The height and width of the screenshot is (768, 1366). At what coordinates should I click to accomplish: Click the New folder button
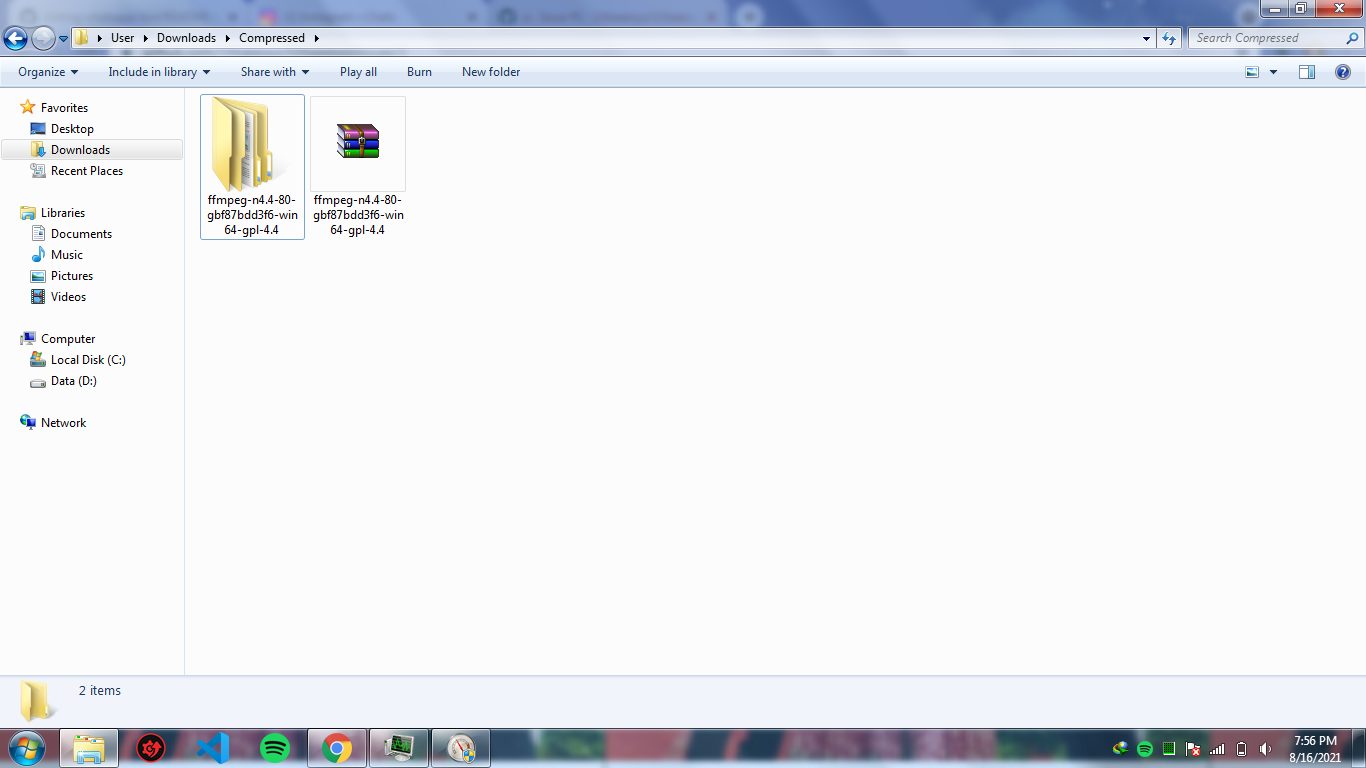[490, 72]
